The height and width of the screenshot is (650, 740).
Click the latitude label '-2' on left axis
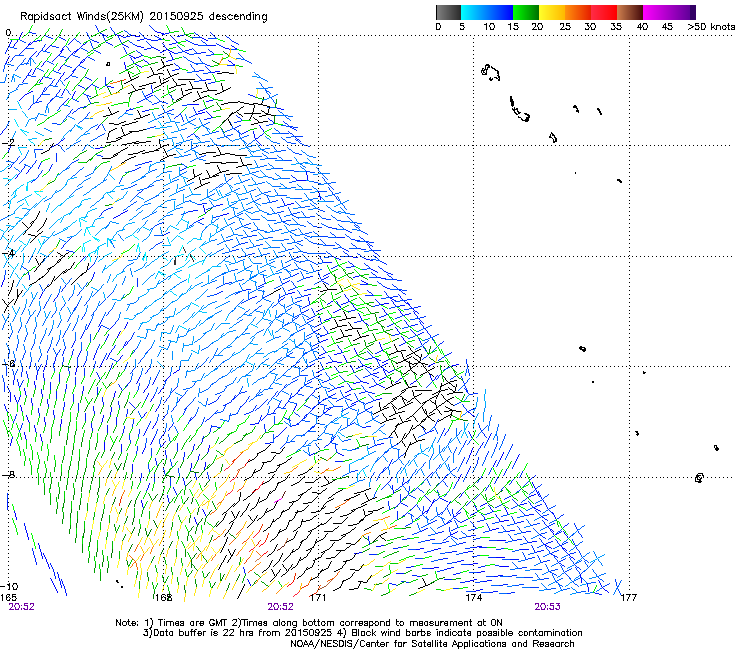pos(8,143)
